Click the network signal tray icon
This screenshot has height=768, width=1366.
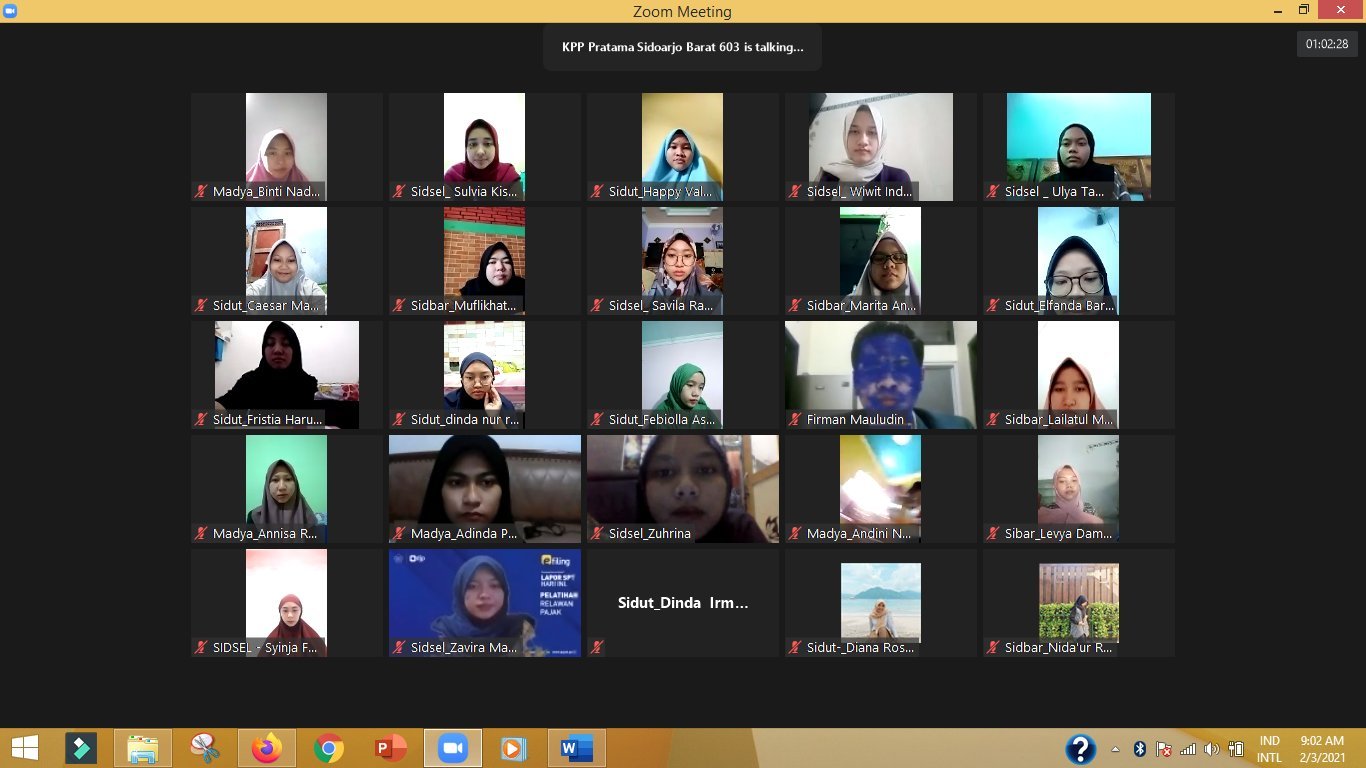point(1188,749)
